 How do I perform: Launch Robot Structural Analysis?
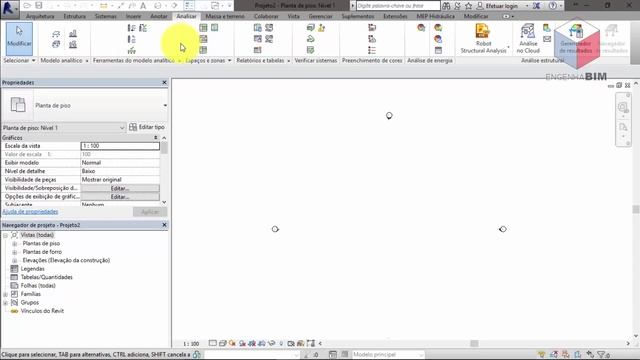[x=483, y=39]
